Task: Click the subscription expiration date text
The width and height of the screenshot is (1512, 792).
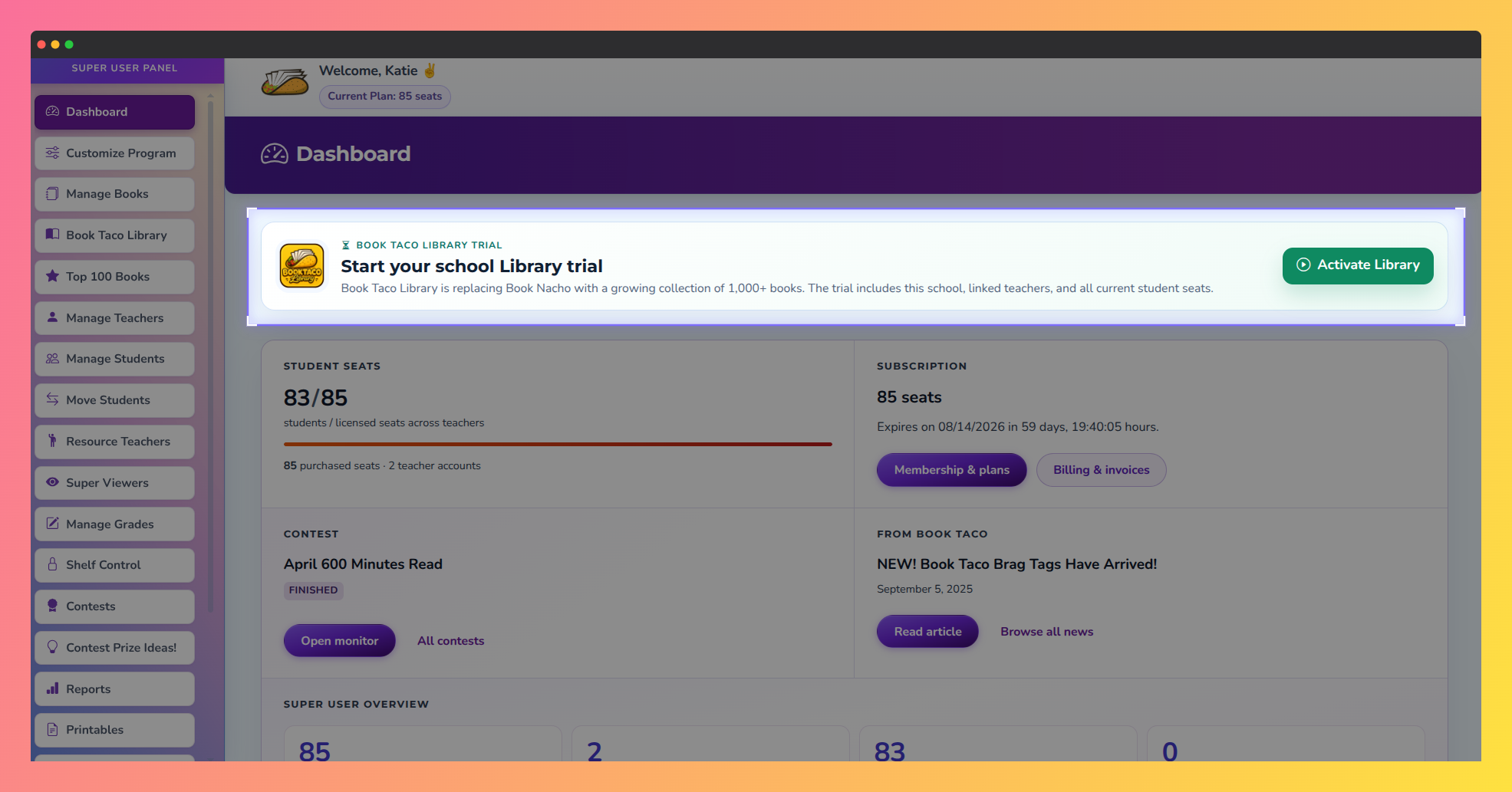Action: (x=1017, y=427)
